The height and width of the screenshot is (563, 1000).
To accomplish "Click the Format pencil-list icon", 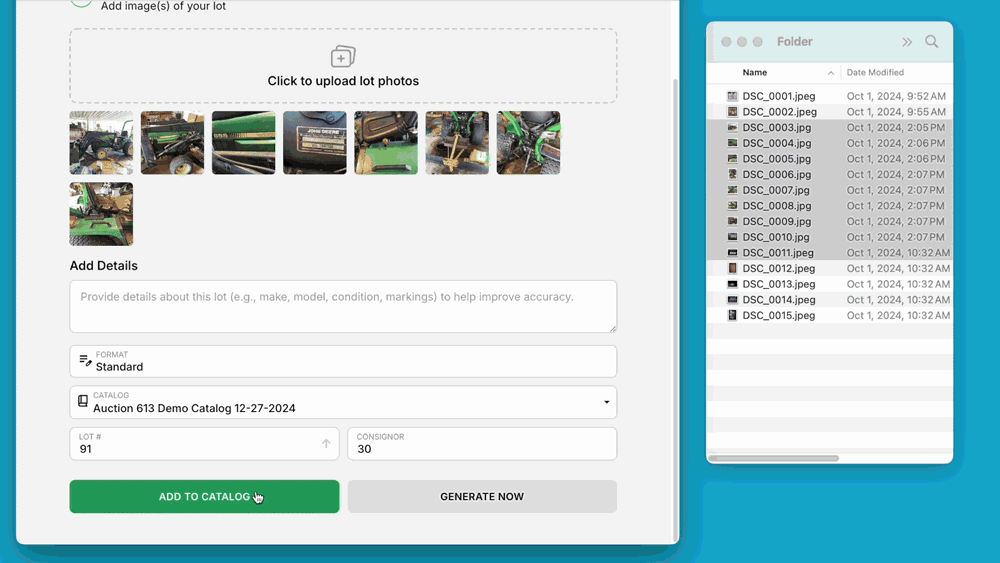I will click(85, 361).
